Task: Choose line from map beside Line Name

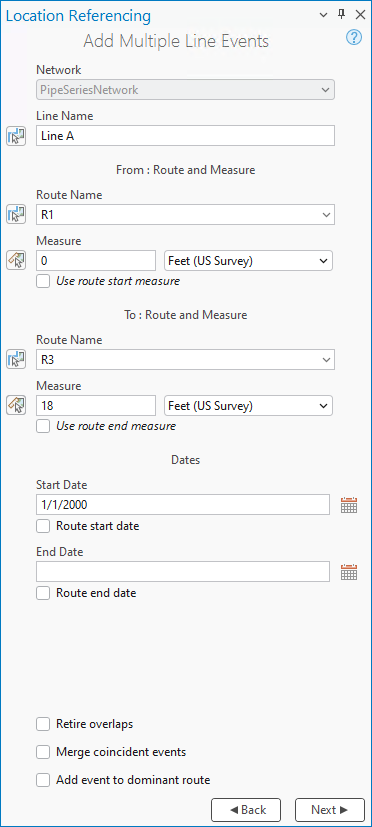Action: click(16, 136)
